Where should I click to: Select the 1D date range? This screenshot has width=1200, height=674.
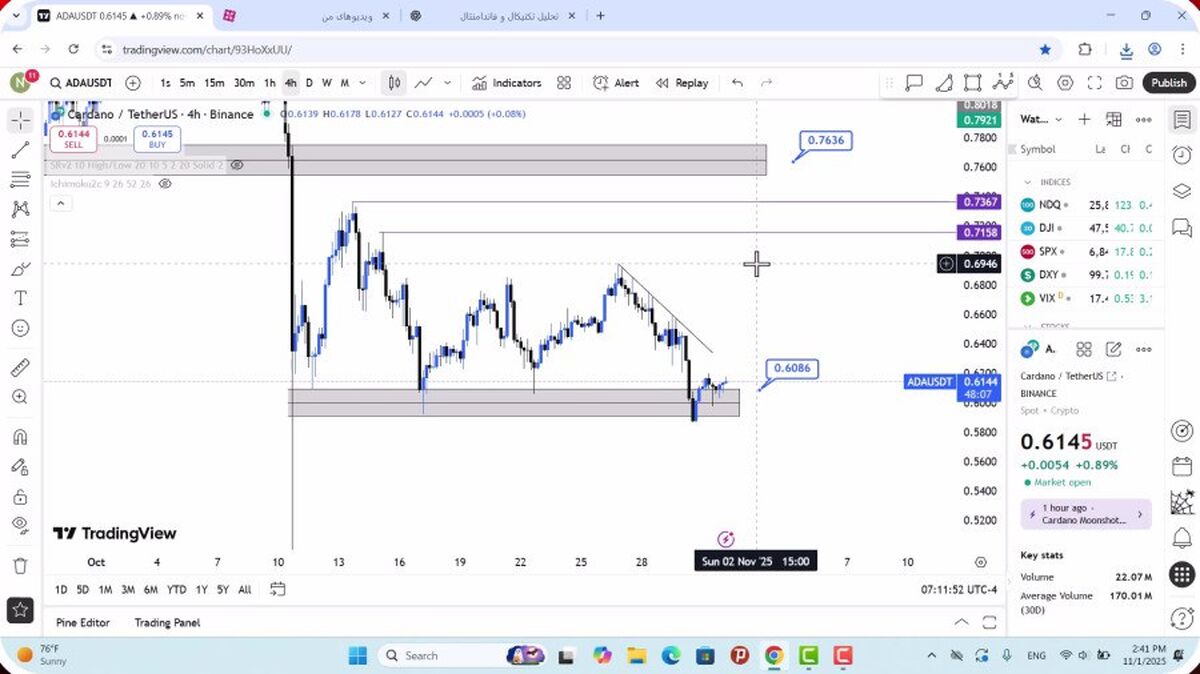click(61, 590)
